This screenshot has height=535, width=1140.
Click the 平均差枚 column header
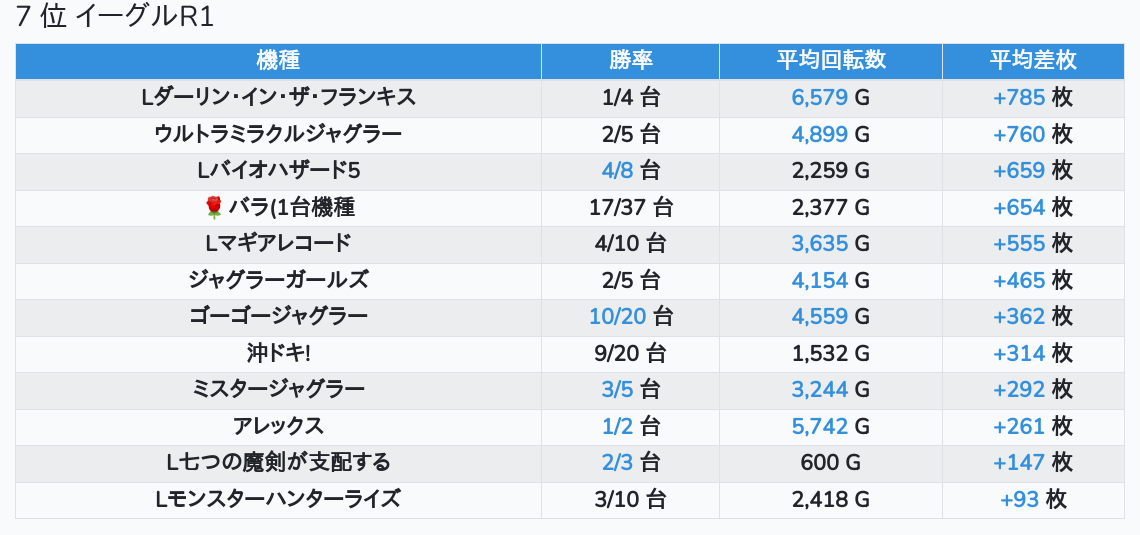1033,60
